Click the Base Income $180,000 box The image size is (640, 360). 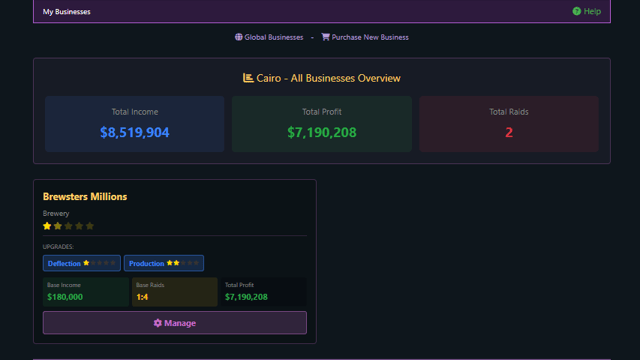(86, 292)
